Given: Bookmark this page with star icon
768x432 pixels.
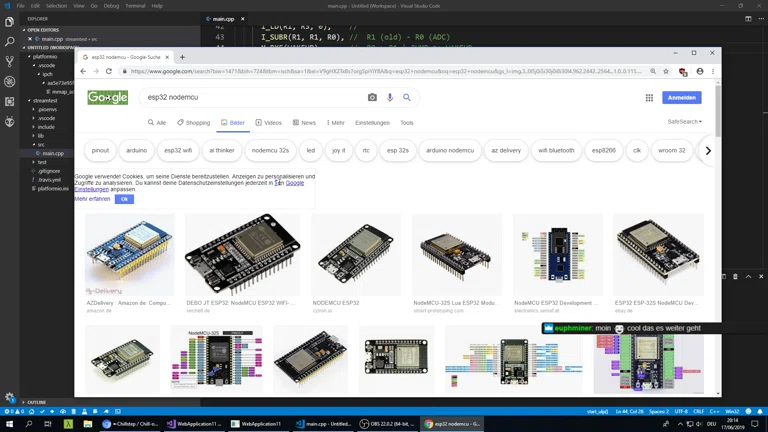Looking at the screenshot, I should (x=666, y=72).
